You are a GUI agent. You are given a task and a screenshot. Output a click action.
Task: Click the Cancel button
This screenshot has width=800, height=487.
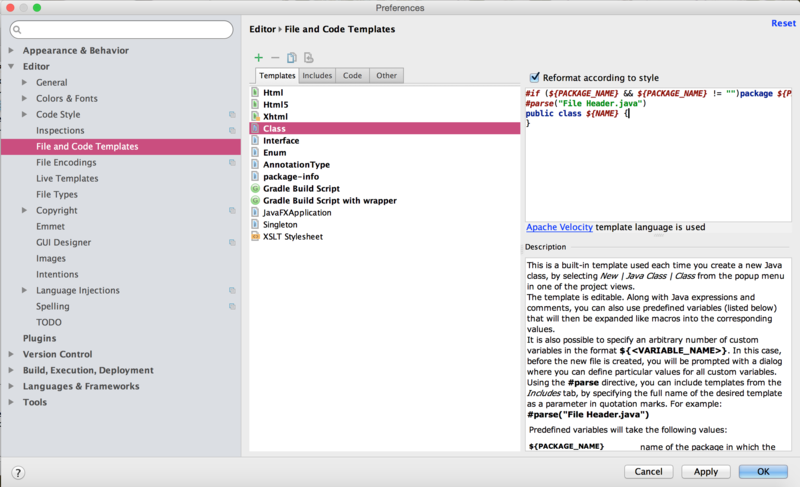point(648,472)
